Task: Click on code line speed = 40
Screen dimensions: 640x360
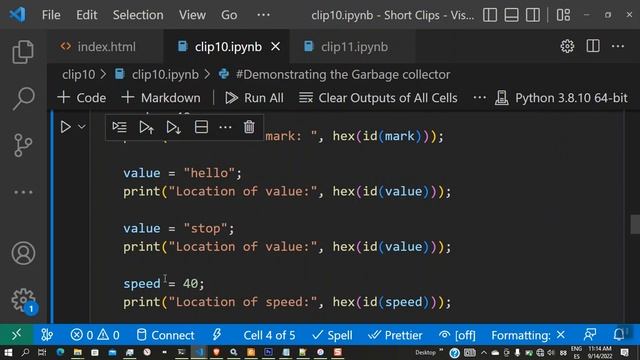Action: (164, 283)
